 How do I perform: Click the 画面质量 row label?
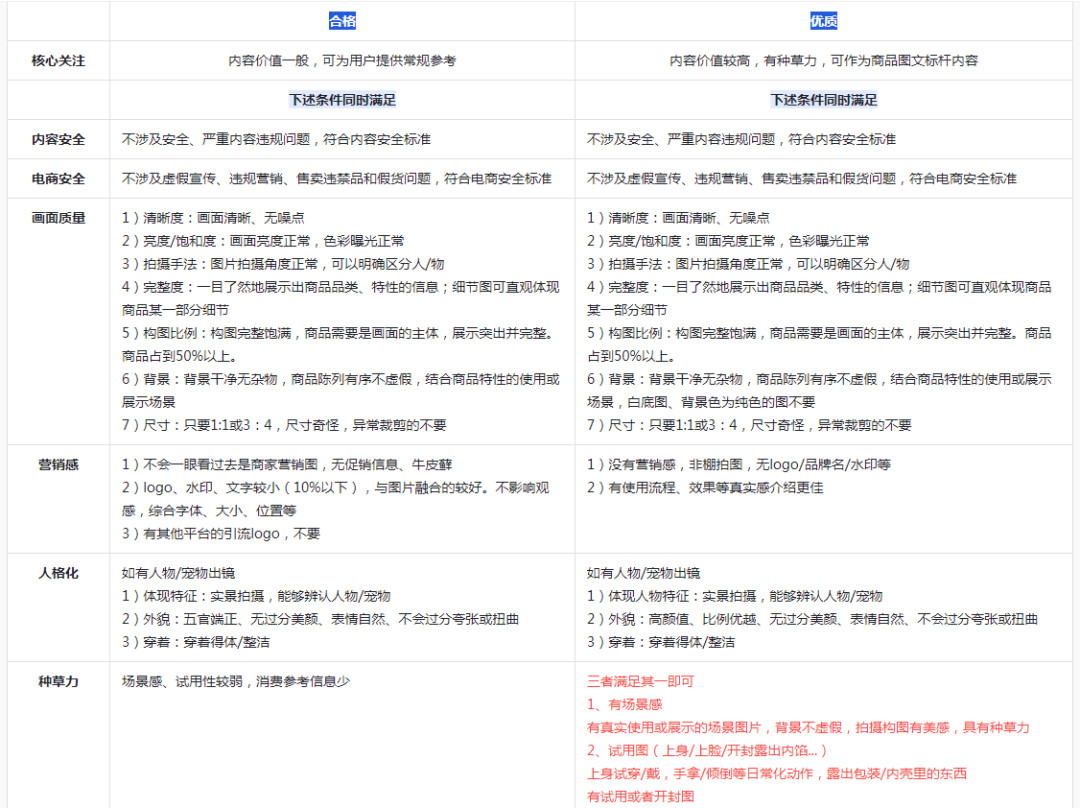point(55,217)
